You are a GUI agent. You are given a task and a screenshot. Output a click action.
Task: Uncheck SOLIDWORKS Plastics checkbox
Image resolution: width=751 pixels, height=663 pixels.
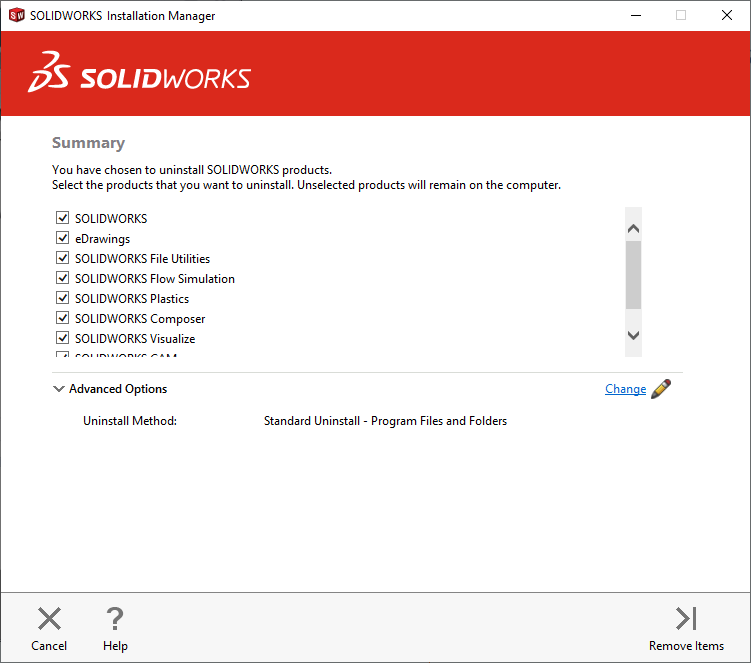tap(62, 298)
